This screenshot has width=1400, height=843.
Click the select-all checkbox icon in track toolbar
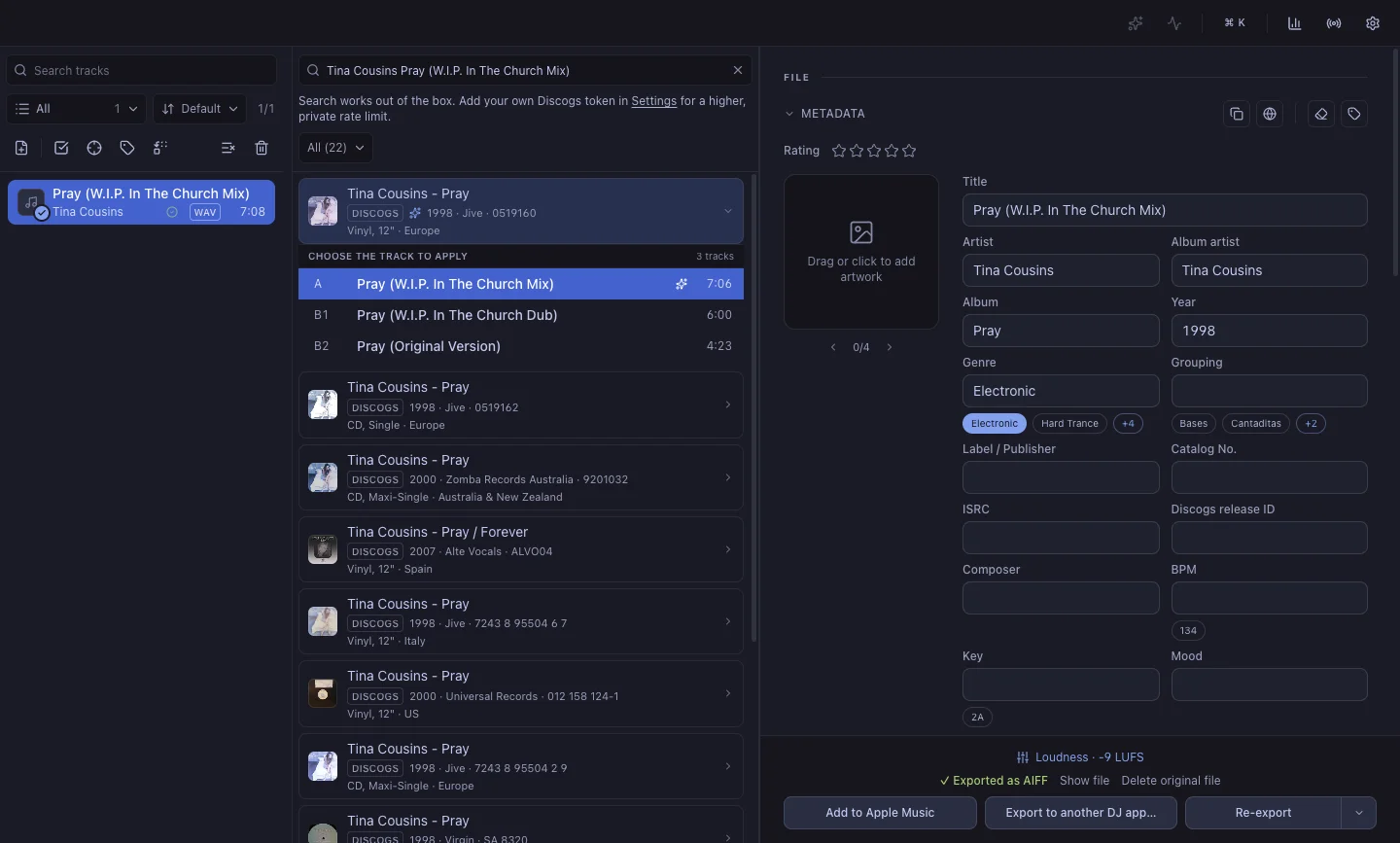click(x=61, y=148)
